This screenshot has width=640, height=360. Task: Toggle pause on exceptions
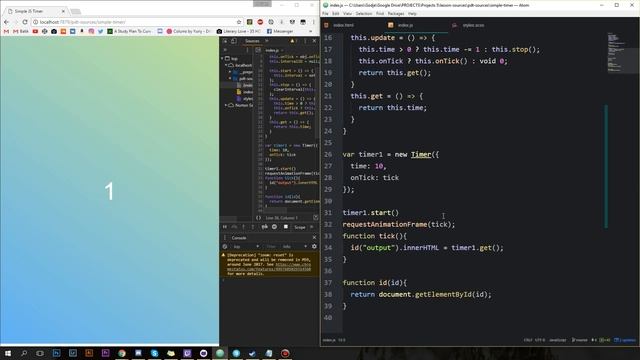tap(274, 227)
